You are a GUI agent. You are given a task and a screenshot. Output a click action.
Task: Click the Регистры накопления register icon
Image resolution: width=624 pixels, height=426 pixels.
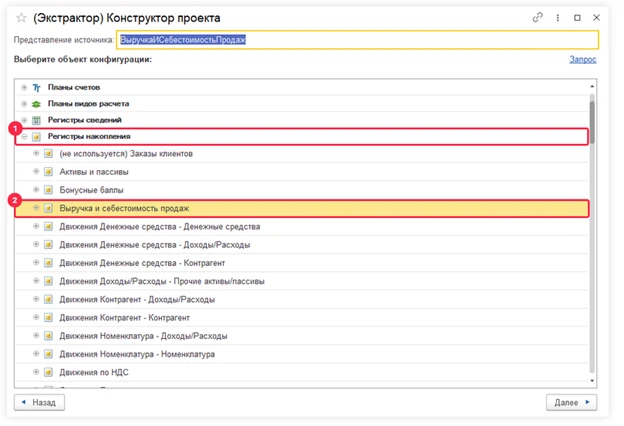37,136
